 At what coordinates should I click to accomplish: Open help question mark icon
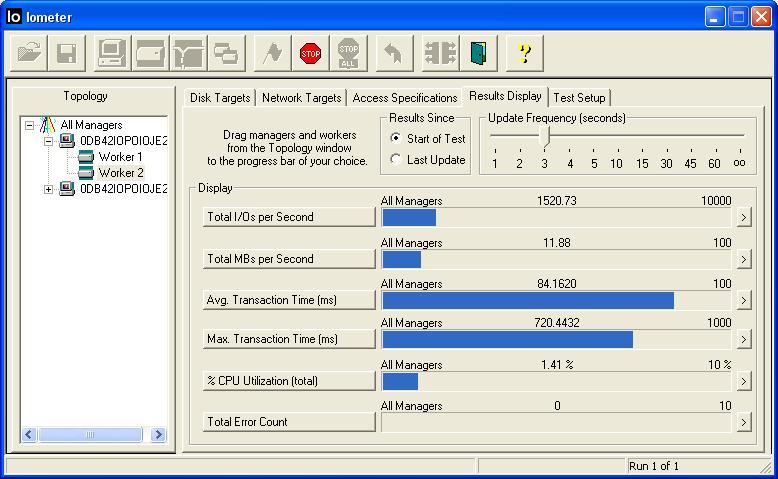tap(524, 53)
